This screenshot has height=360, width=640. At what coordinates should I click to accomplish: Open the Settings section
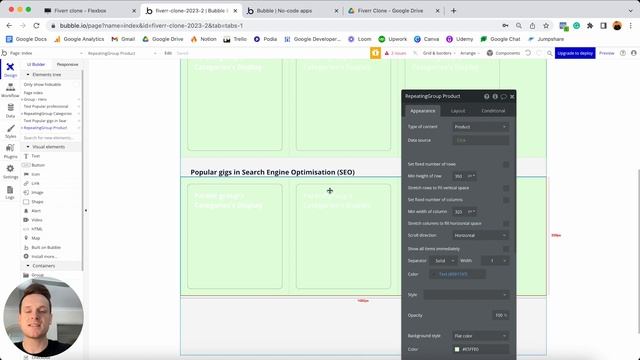coord(10,172)
